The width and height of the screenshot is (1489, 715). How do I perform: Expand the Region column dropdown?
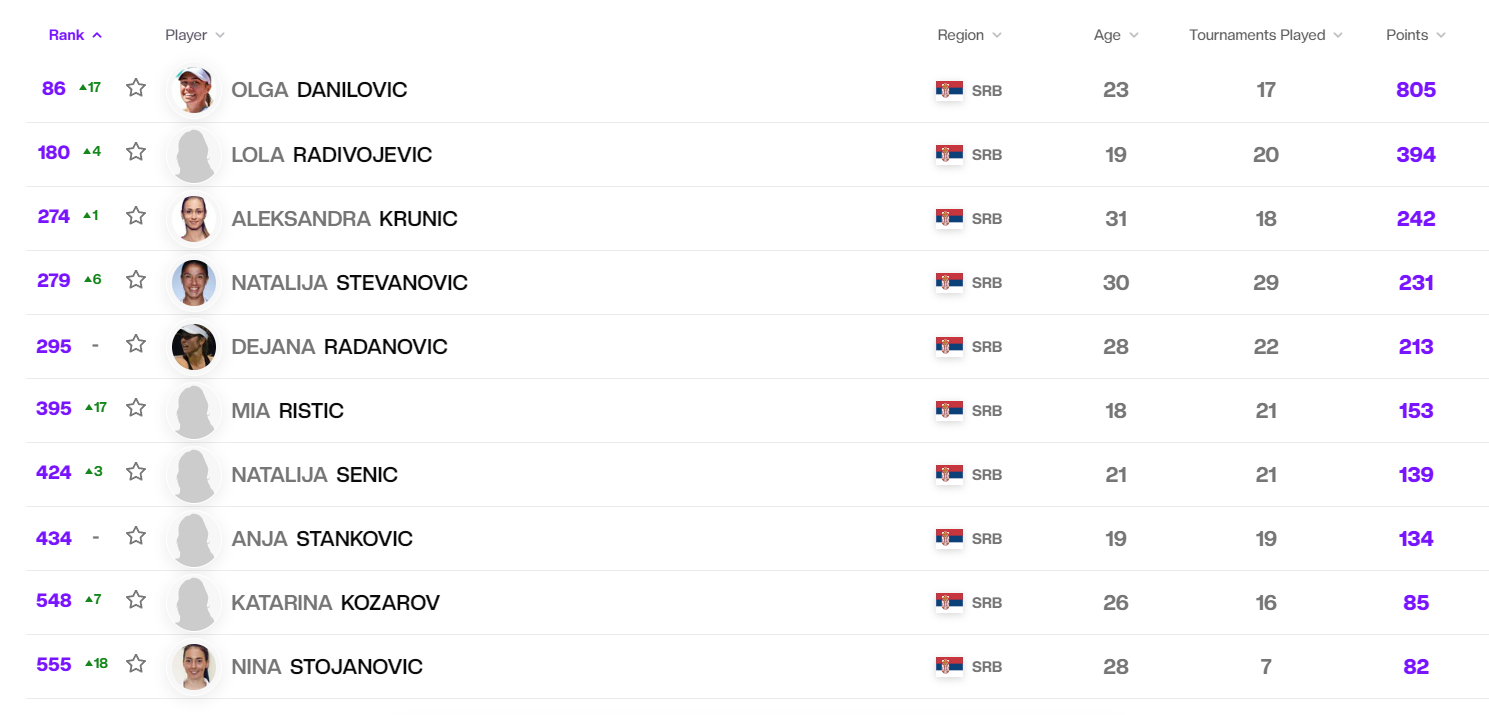tap(968, 35)
